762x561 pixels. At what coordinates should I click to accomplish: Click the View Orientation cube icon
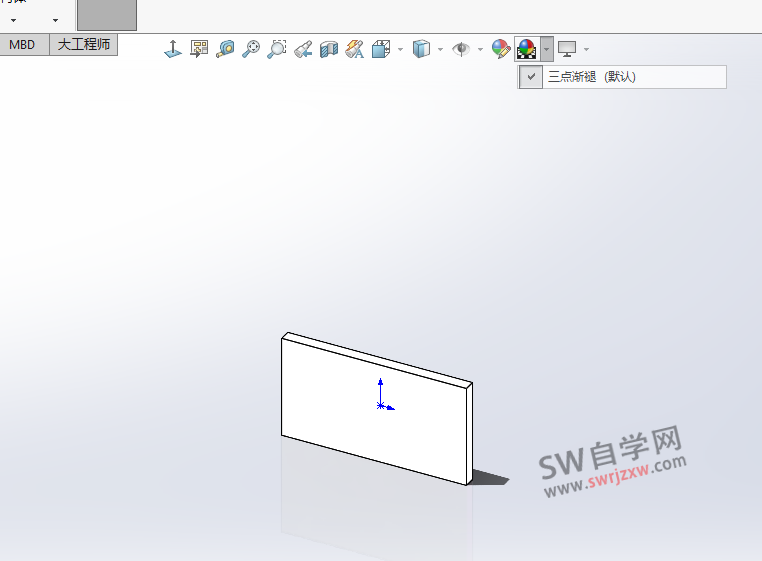(x=381, y=49)
